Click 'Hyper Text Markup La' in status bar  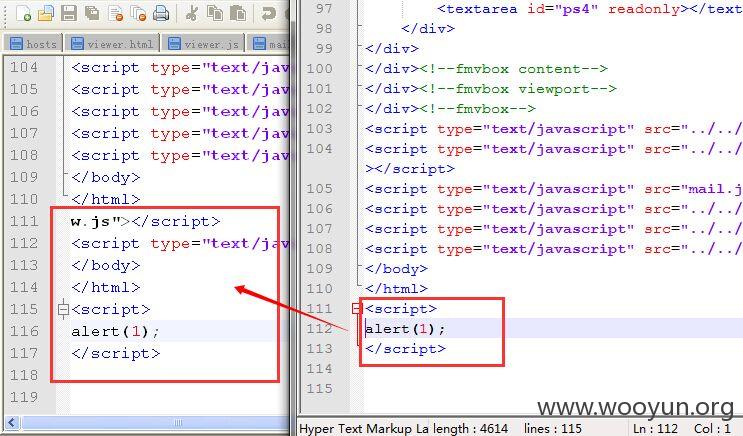(x=363, y=428)
